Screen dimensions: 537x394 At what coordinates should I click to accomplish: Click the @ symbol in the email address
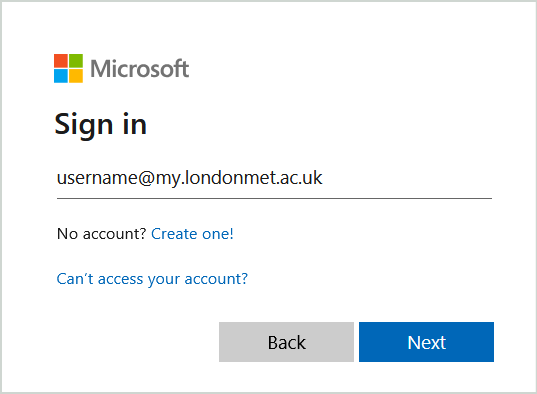tap(146, 178)
